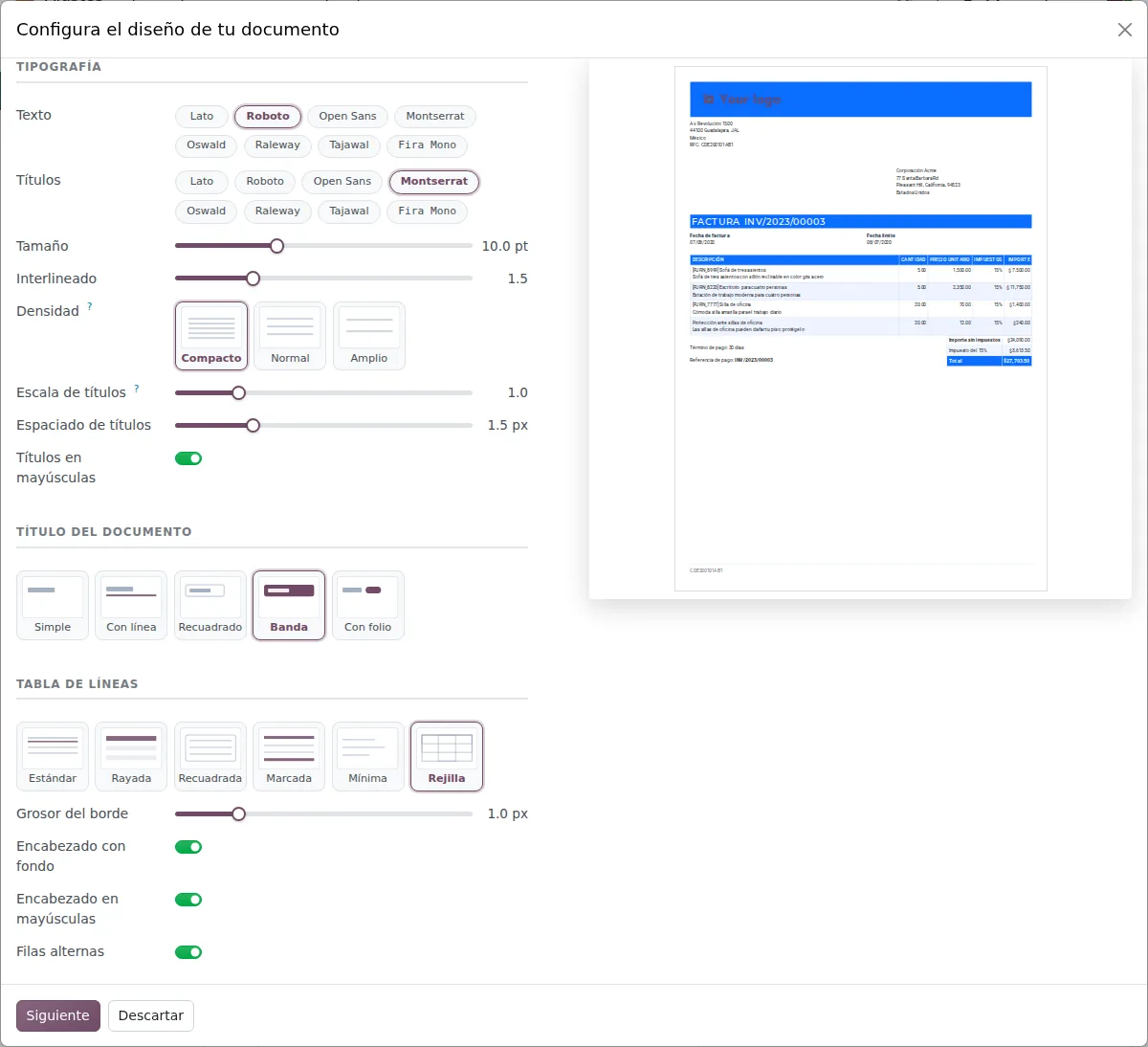This screenshot has width=1148, height=1047.
Task: Choose Roboto for Texto font
Action: 268,117
